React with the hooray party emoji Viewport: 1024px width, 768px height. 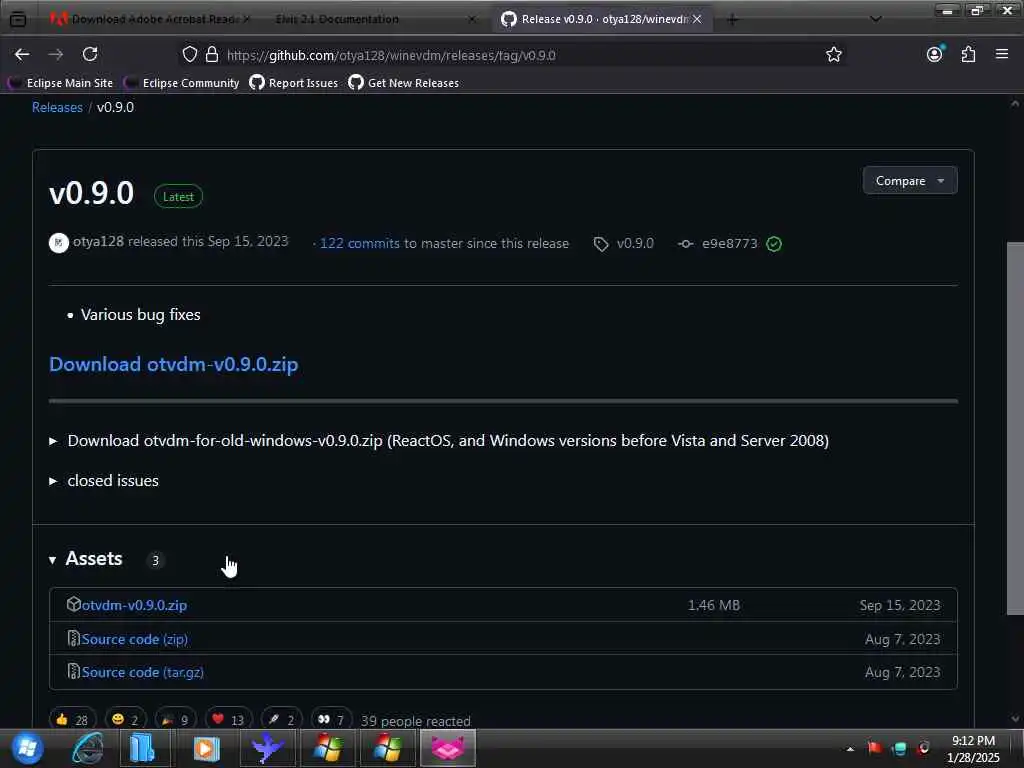[x=175, y=720]
